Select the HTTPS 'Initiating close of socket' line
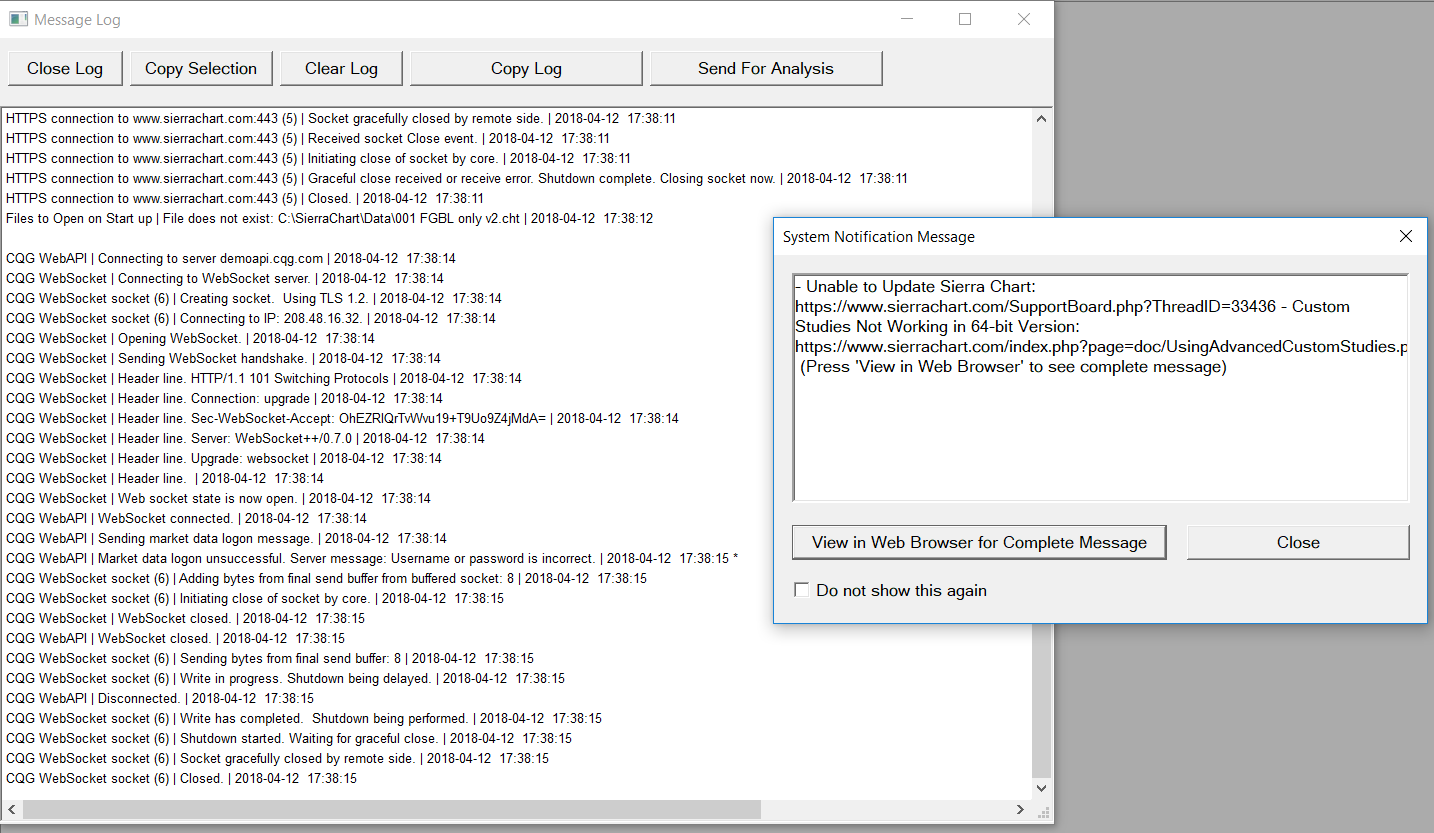This screenshot has width=1434, height=833. click(318, 158)
